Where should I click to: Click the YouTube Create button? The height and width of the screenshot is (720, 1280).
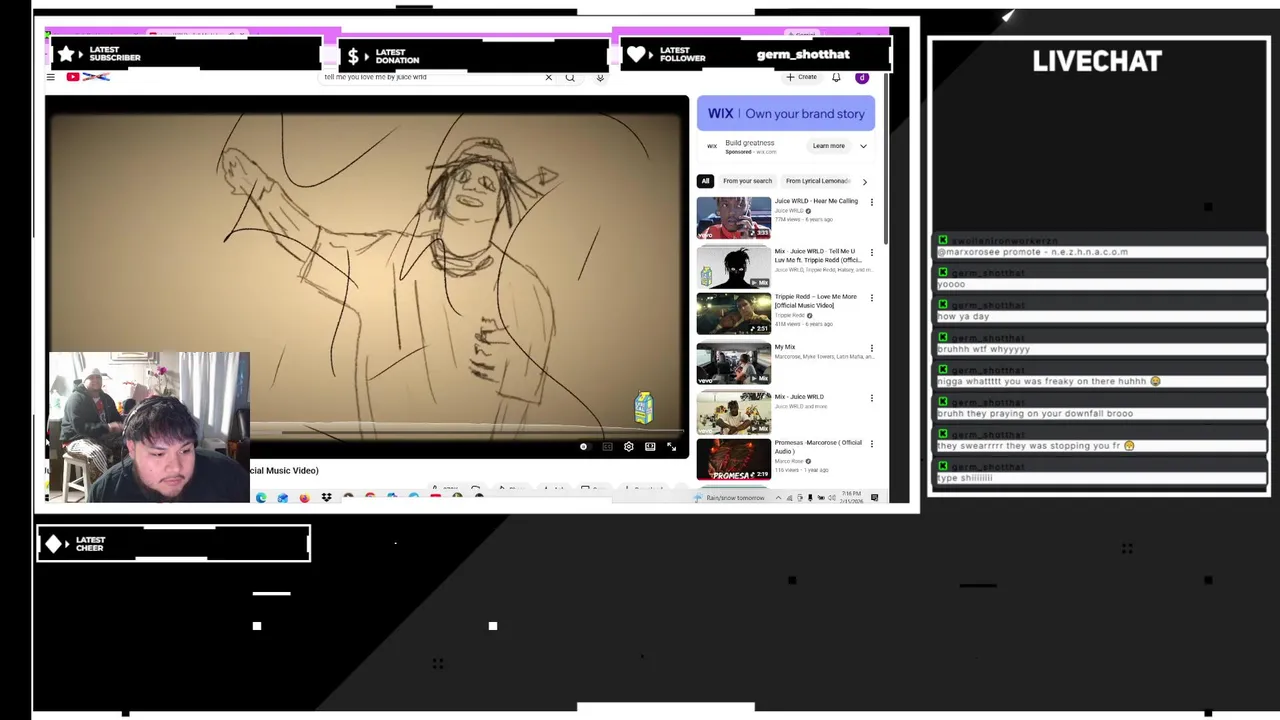tap(802, 77)
